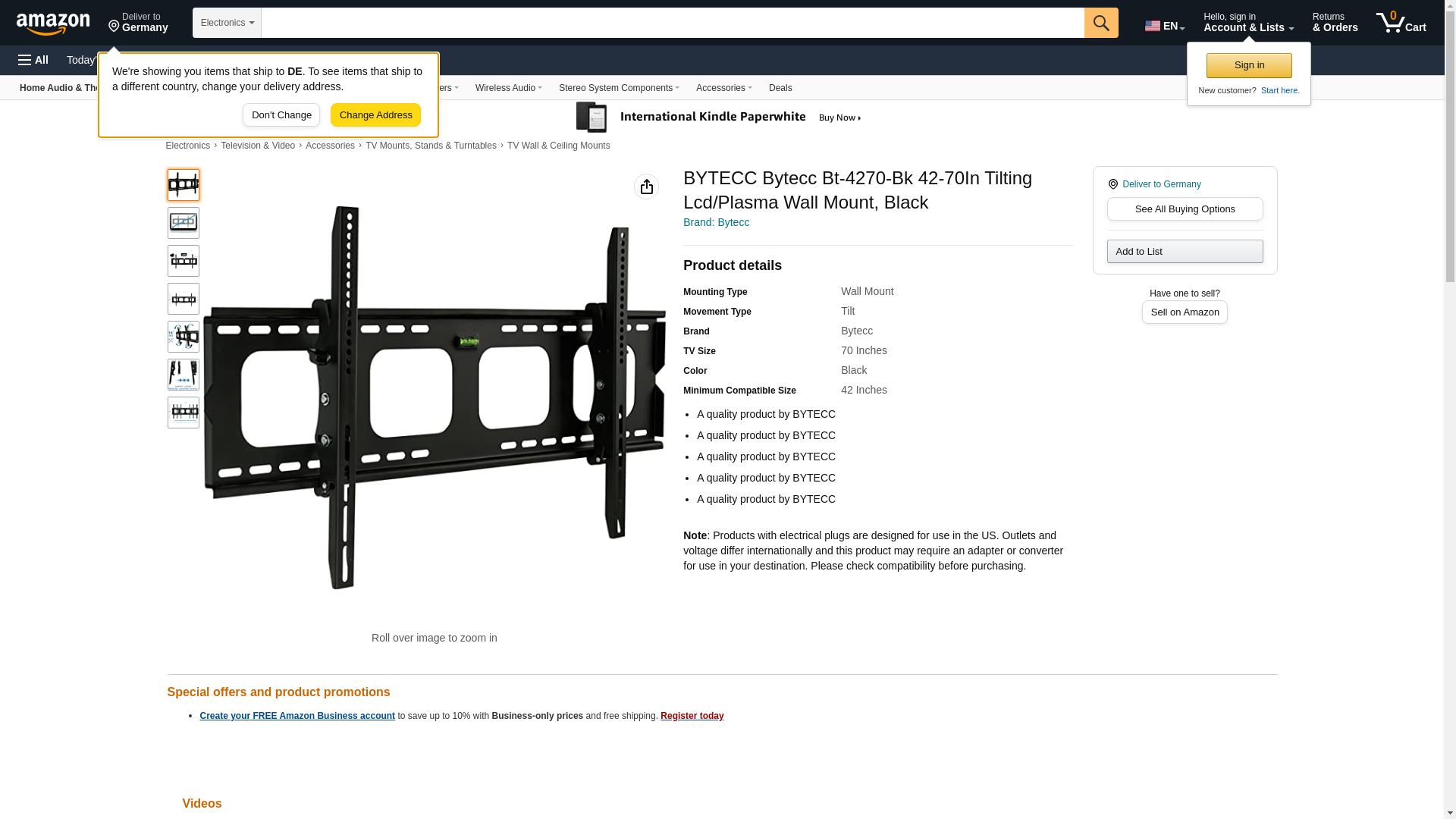Open the Deals tab
Viewport: 1456px width, 819px height.
(x=780, y=88)
